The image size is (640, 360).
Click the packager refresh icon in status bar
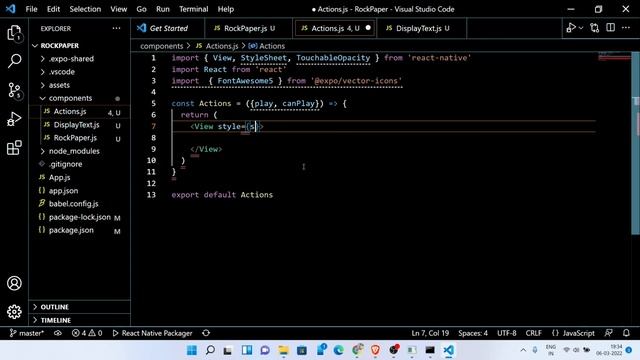pyautogui.click(x=206, y=333)
